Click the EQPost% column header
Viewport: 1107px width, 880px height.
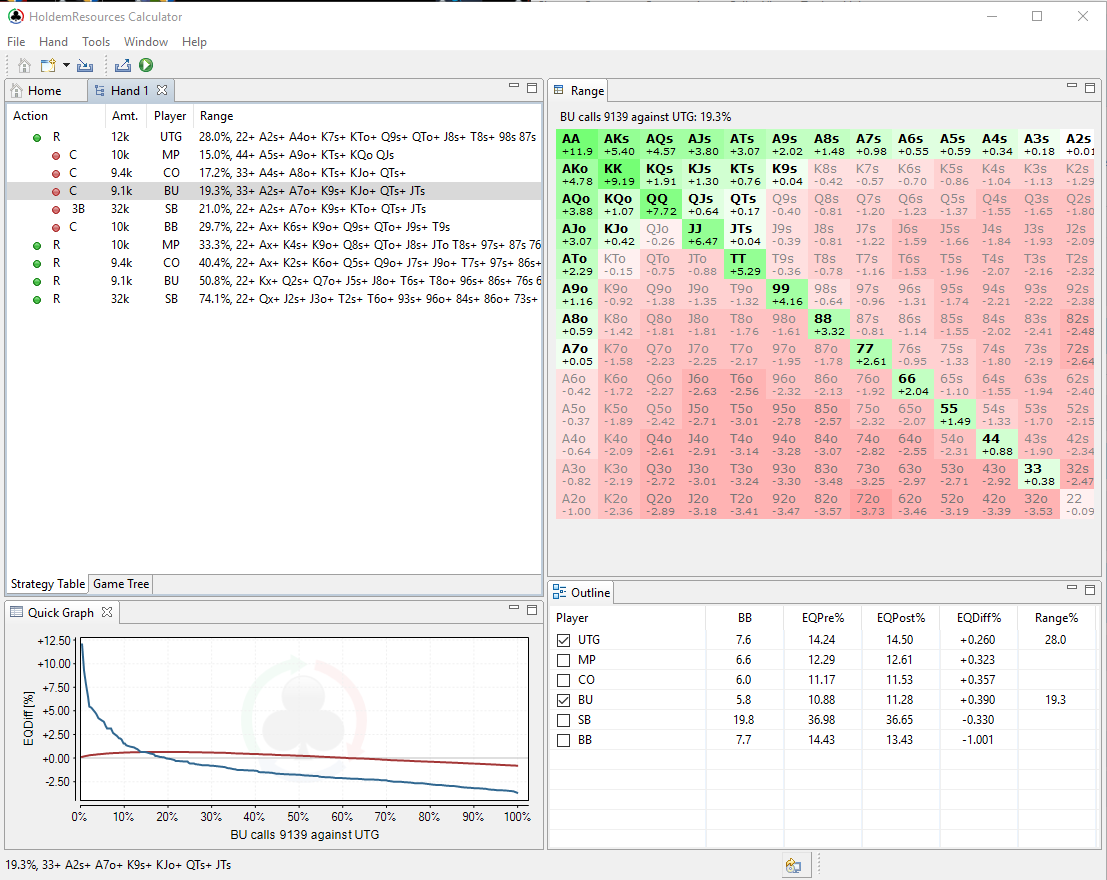pos(900,618)
